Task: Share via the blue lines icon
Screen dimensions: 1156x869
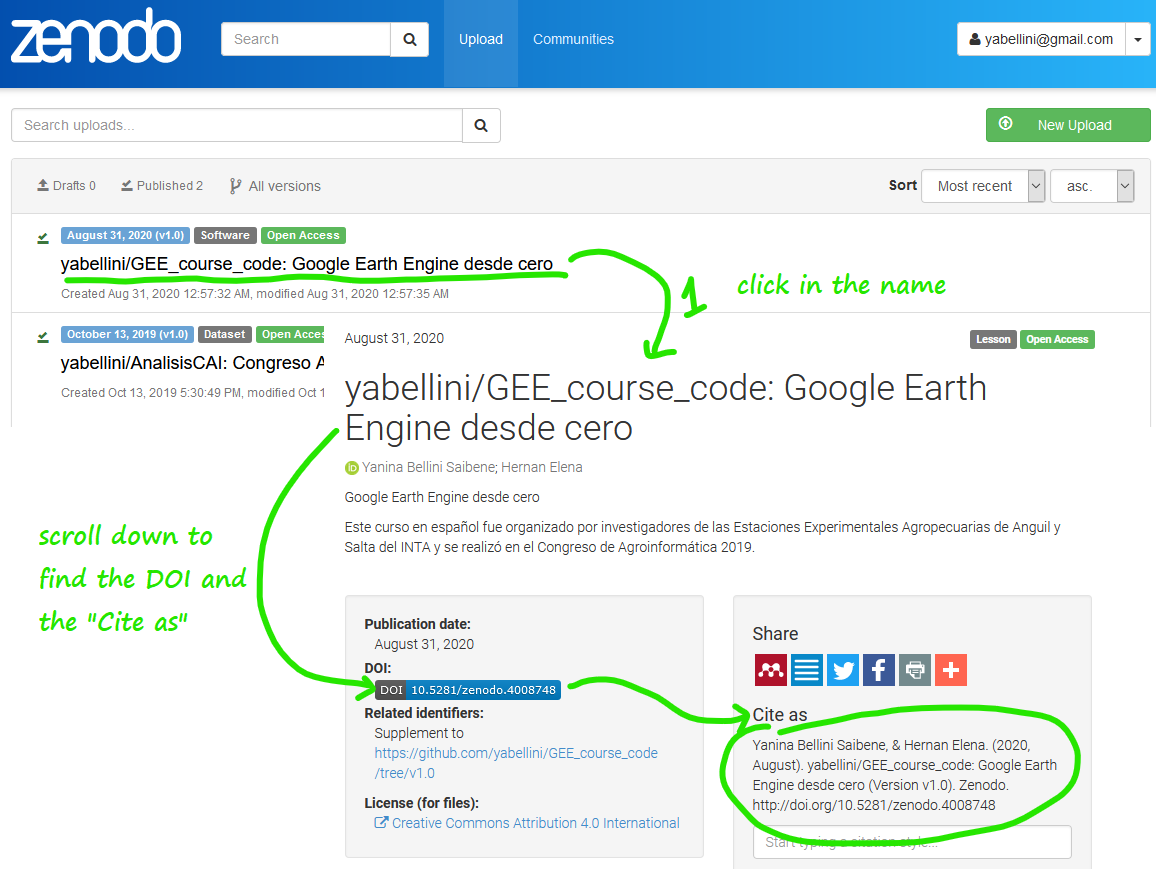Action: click(x=807, y=670)
